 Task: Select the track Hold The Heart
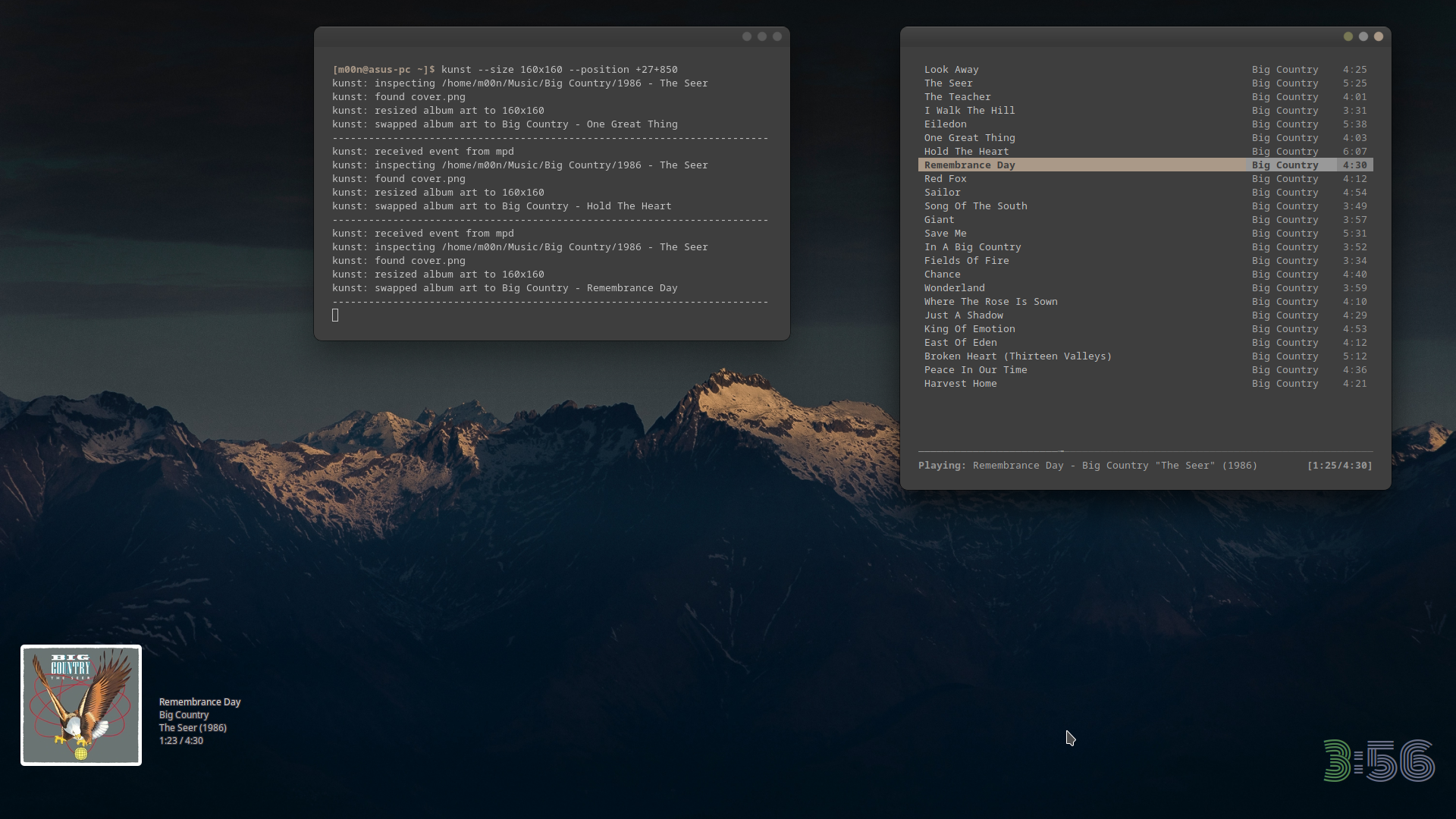(966, 152)
